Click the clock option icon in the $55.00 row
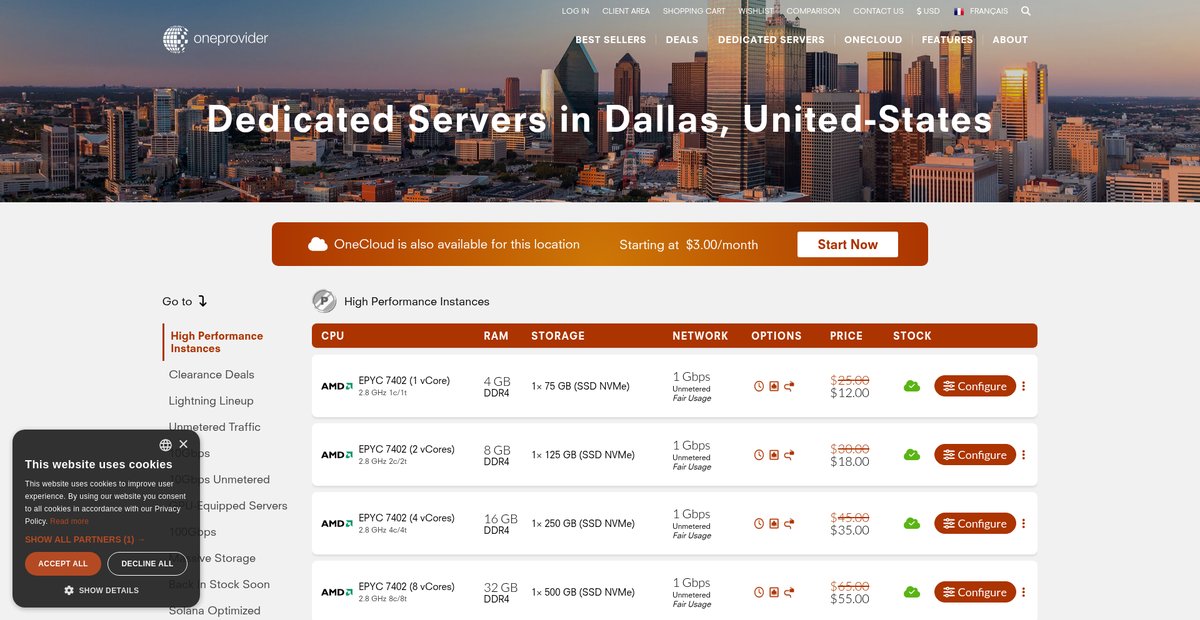 tap(759, 592)
